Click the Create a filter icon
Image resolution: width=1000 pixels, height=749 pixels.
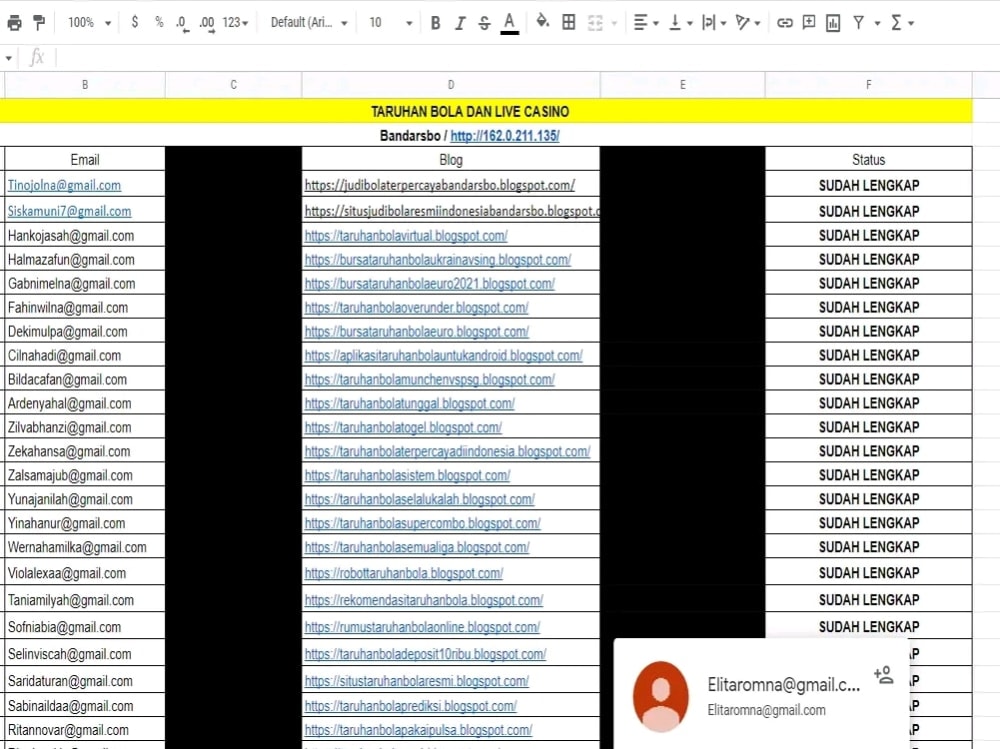pos(859,23)
